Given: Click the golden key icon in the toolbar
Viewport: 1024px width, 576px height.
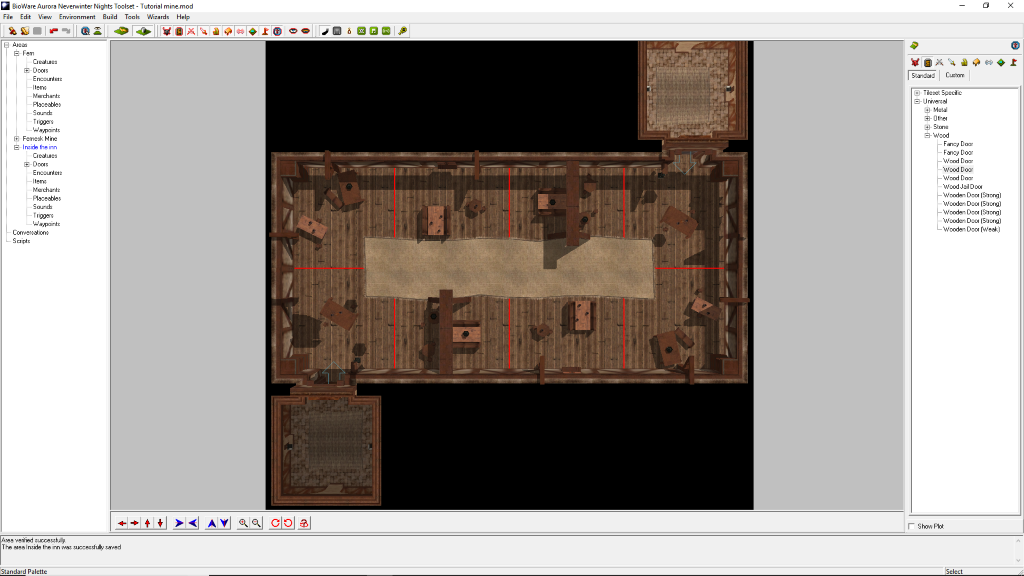Looking at the screenshot, I should click(x=402, y=31).
